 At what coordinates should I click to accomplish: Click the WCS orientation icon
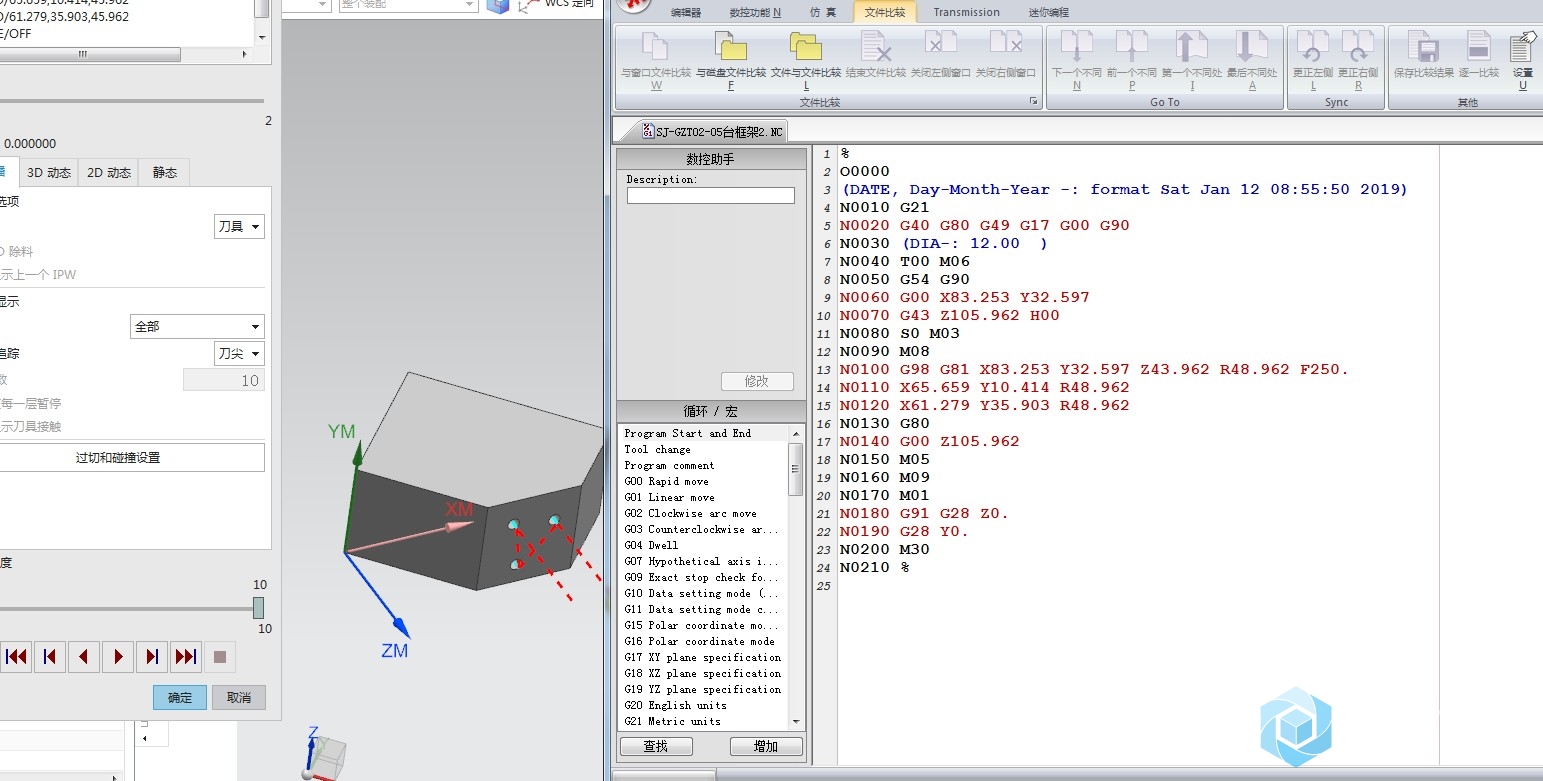tap(528, 6)
